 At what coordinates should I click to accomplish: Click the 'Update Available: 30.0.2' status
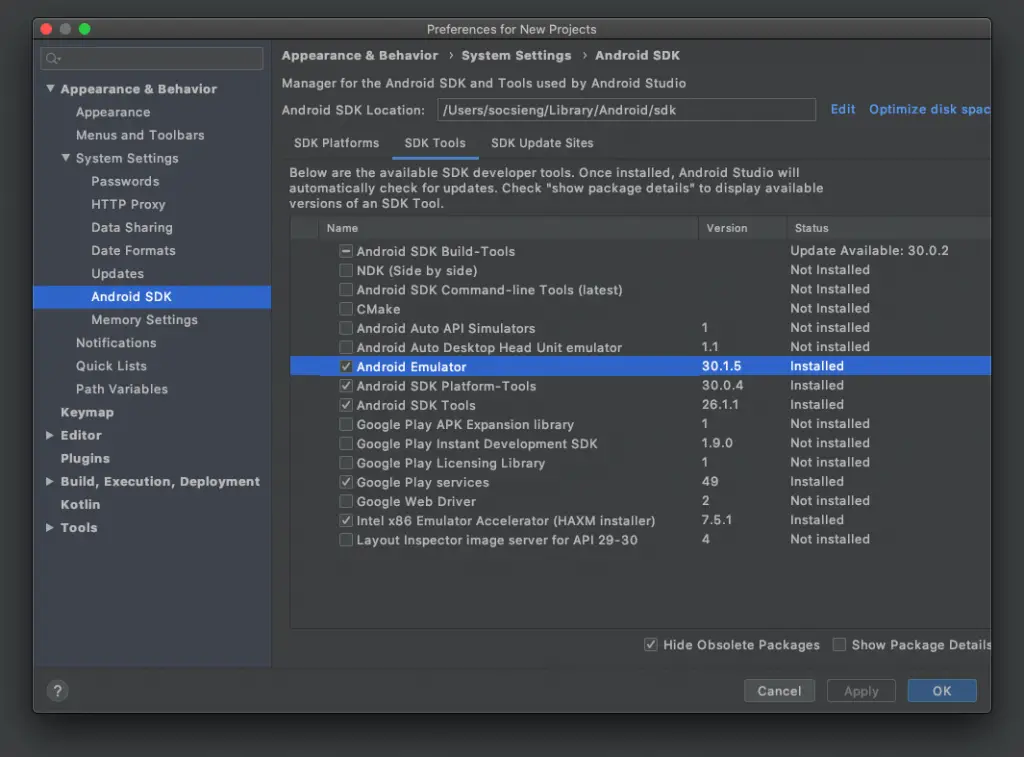tap(869, 251)
